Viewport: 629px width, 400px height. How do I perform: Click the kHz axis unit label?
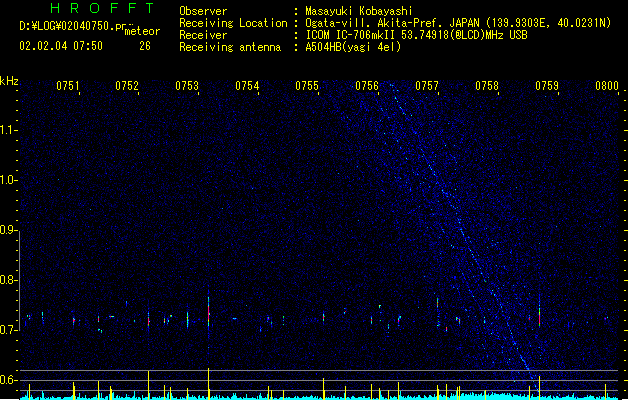click(9, 81)
